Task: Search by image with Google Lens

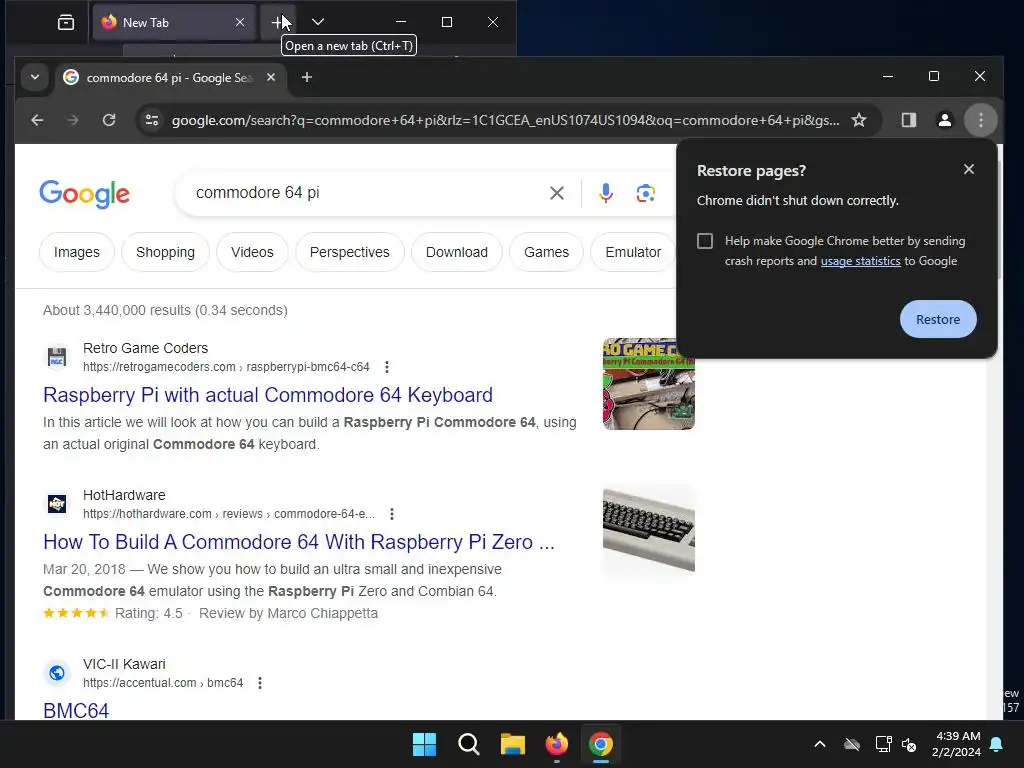Action: tap(645, 193)
